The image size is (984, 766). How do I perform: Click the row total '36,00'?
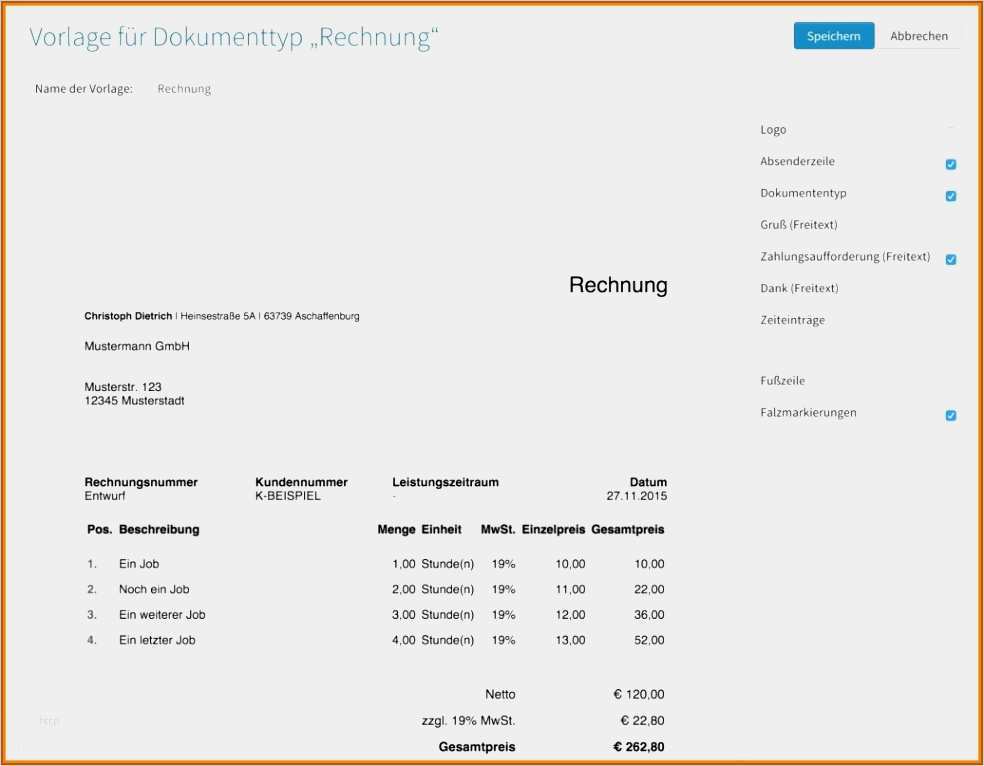point(649,615)
